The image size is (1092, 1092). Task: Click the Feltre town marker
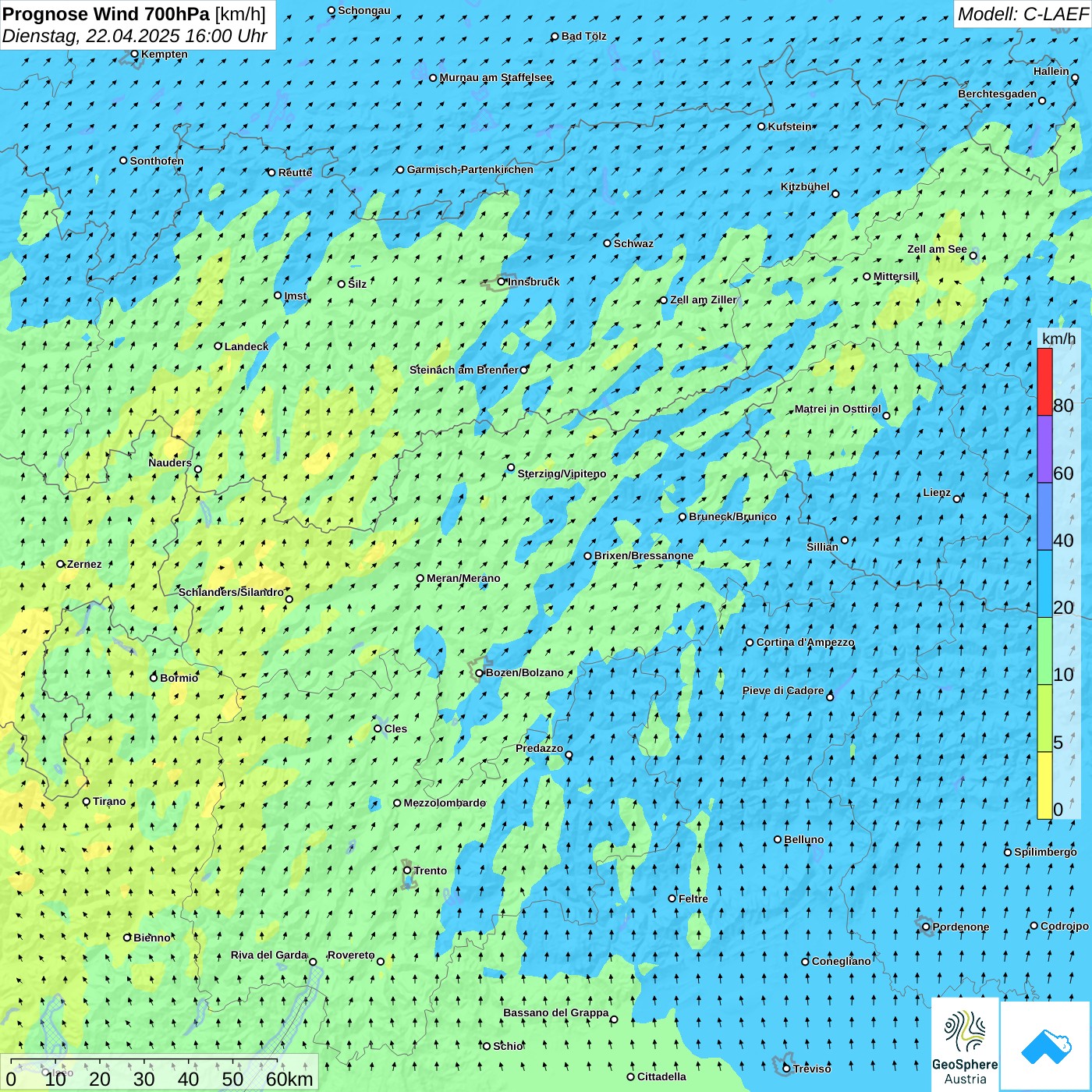click(x=672, y=899)
